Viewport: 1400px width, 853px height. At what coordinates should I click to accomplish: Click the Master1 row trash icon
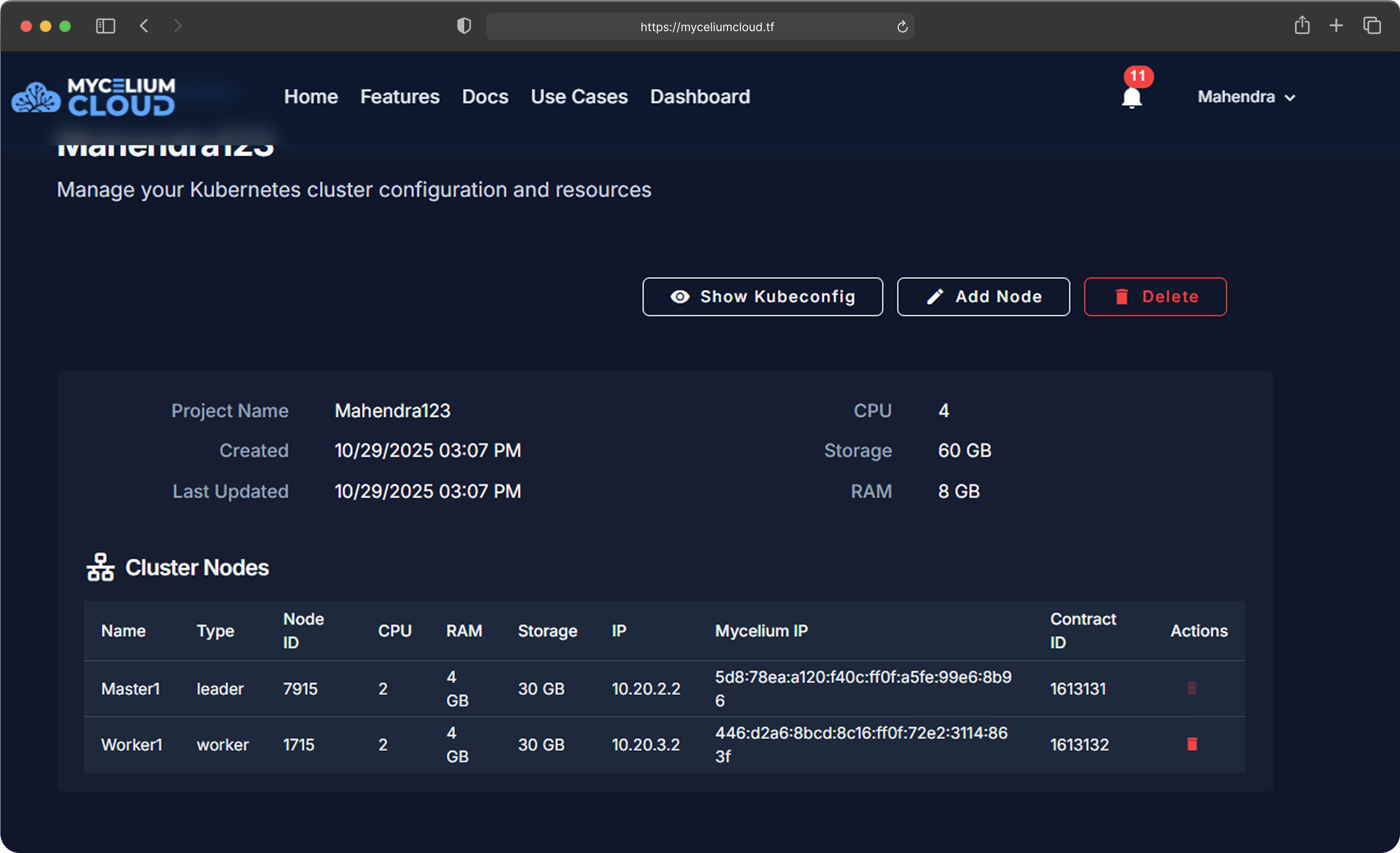point(1191,688)
